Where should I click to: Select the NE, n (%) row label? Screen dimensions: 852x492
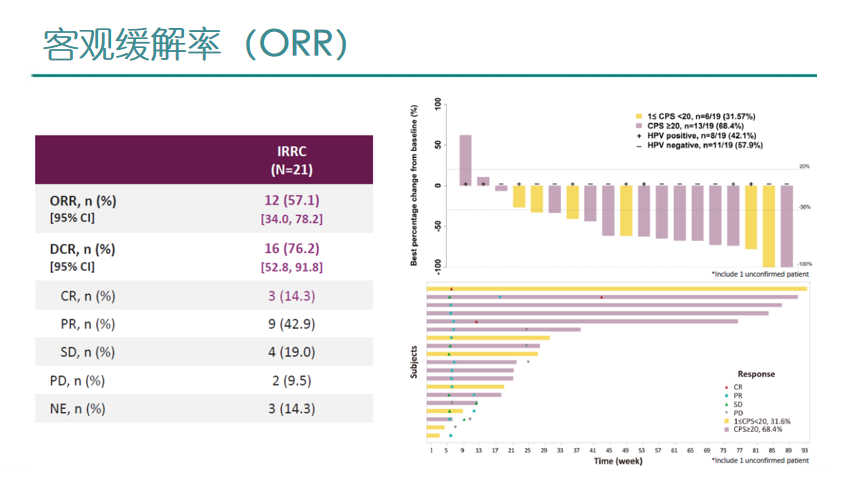click(x=77, y=408)
